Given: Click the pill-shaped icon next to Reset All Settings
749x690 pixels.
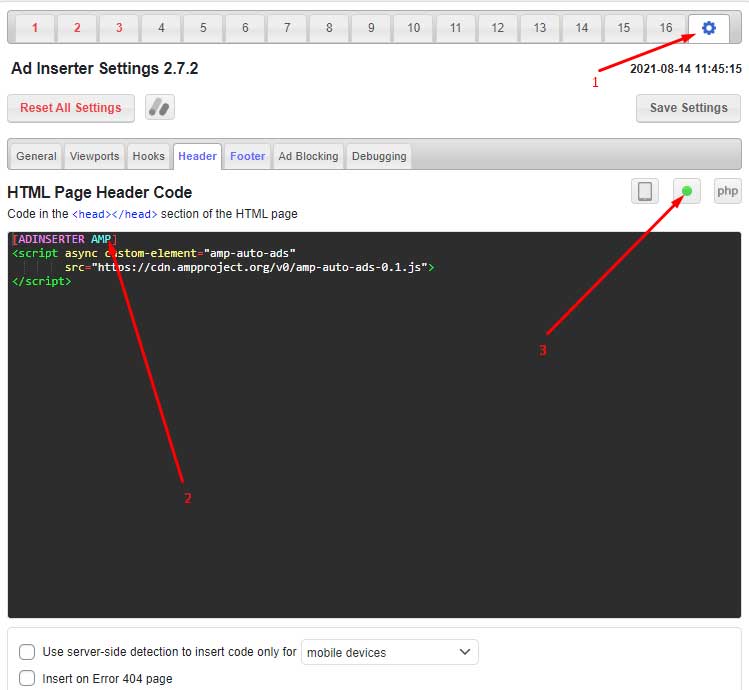Looking at the screenshot, I should [x=160, y=108].
